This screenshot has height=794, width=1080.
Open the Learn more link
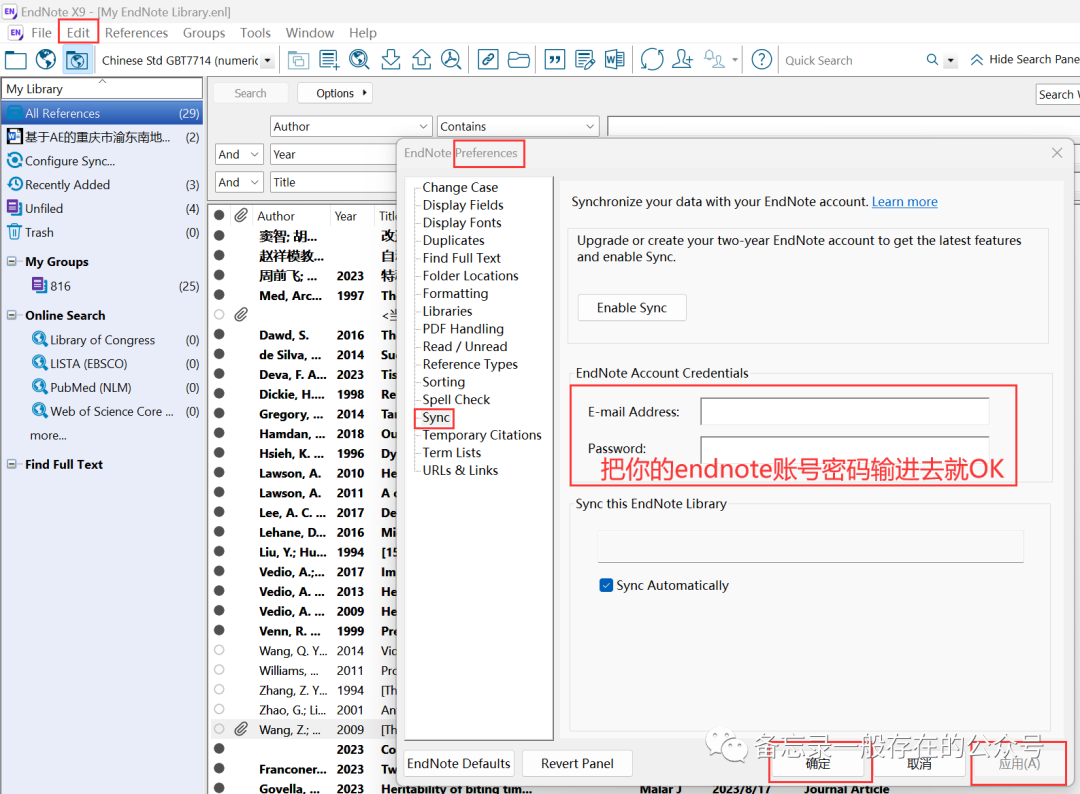(904, 202)
